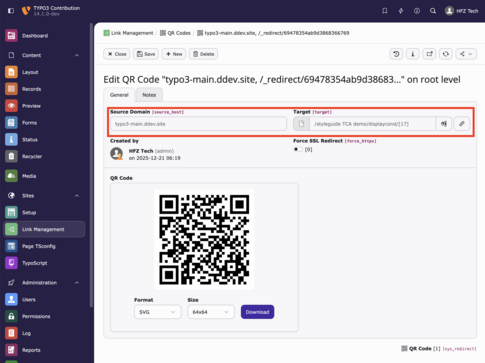485x363 pixels.
Task: Reload the form with refresh icon
Action: [446, 54]
